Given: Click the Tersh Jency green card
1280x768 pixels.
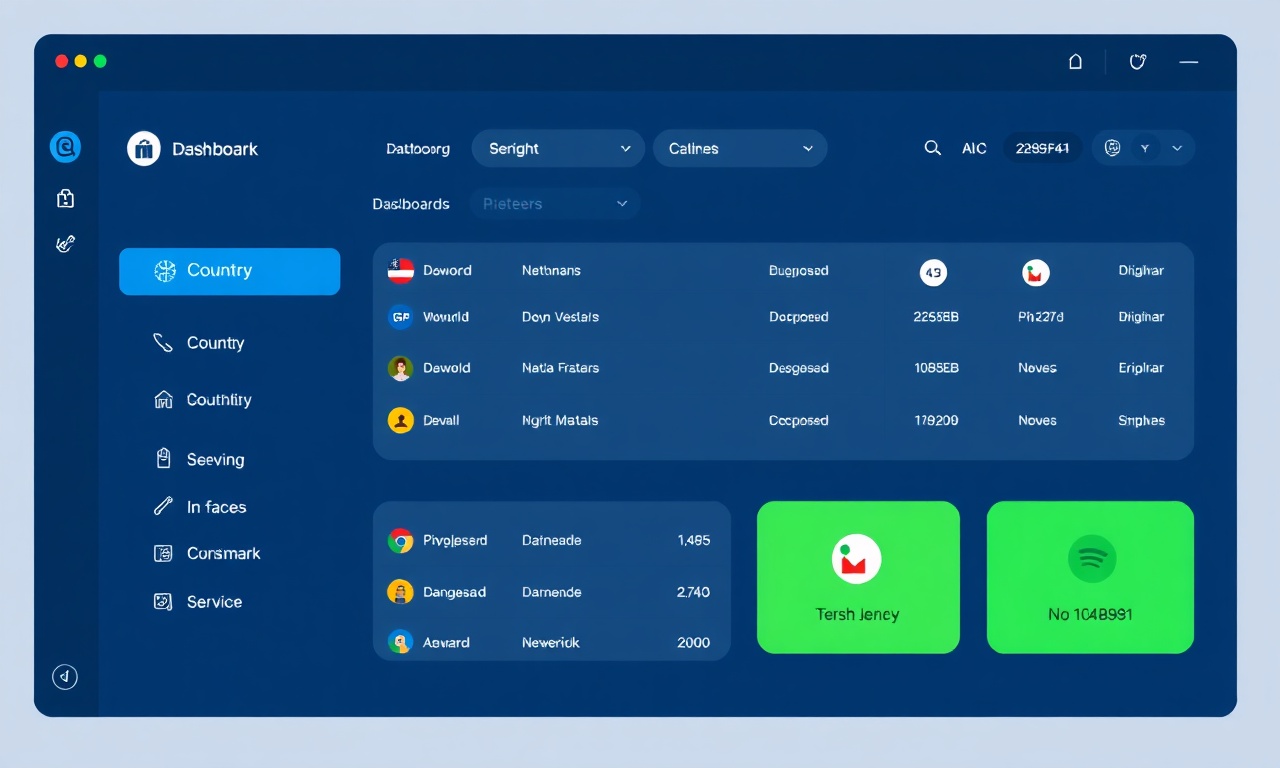Looking at the screenshot, I should tap(858, 577).
